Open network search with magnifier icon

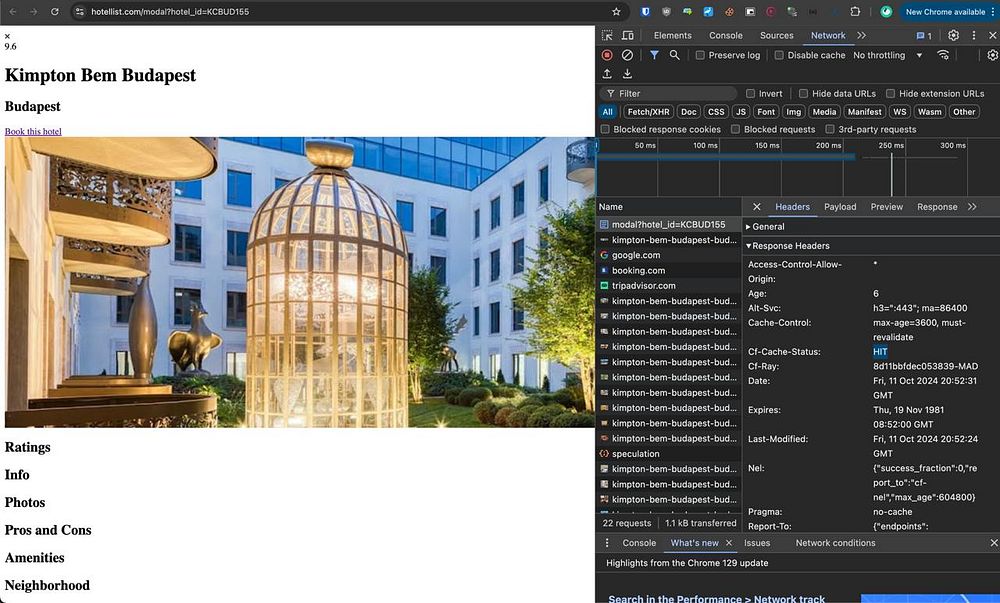coord(675,55)
